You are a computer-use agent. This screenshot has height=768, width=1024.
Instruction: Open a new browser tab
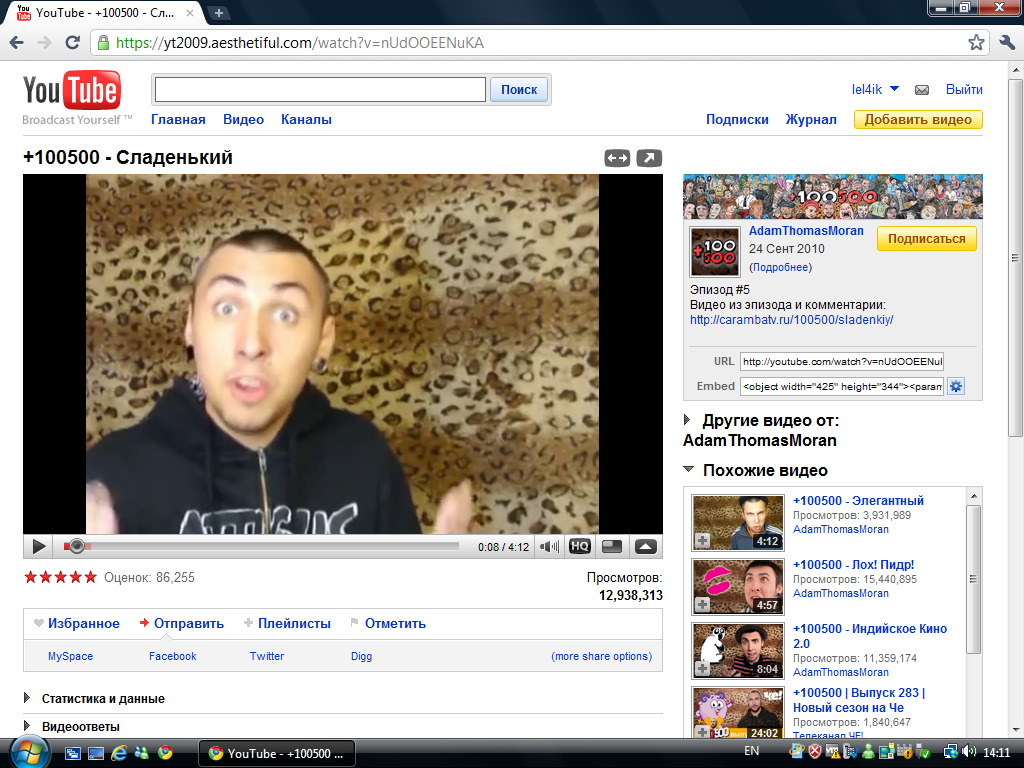219,12
